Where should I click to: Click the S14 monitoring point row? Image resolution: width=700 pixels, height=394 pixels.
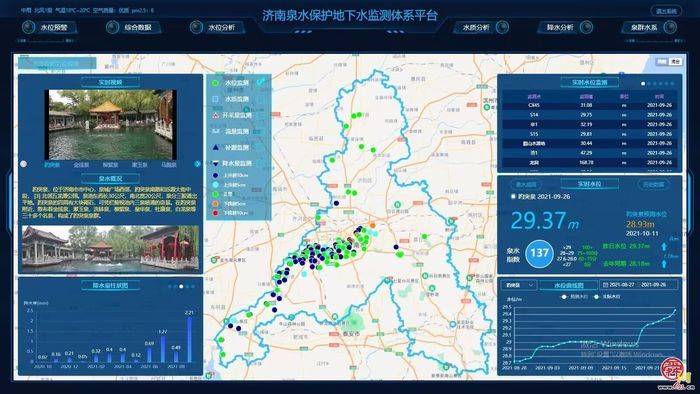click(589, 115)
